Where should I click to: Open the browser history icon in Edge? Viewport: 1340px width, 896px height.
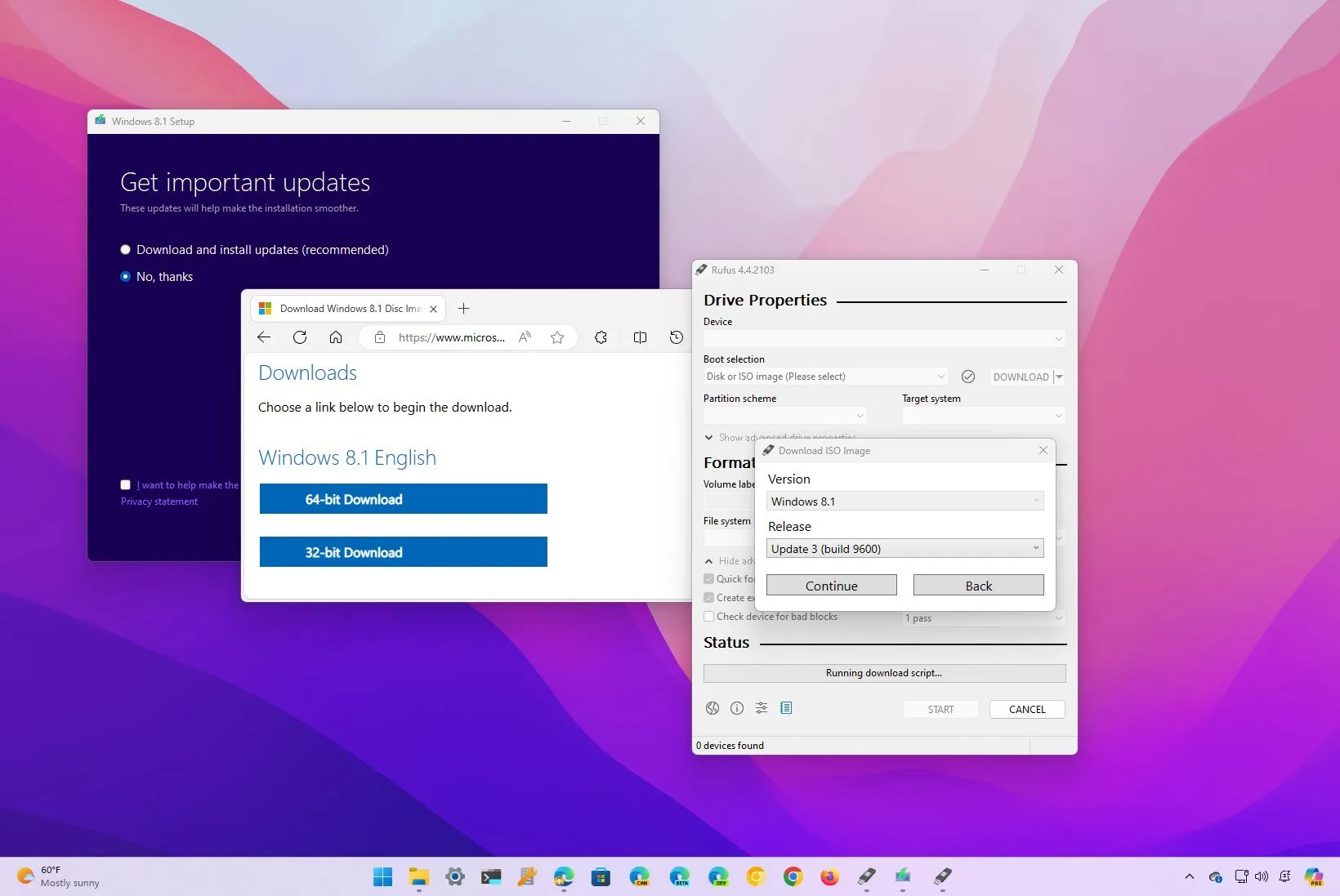pos(676,337)
